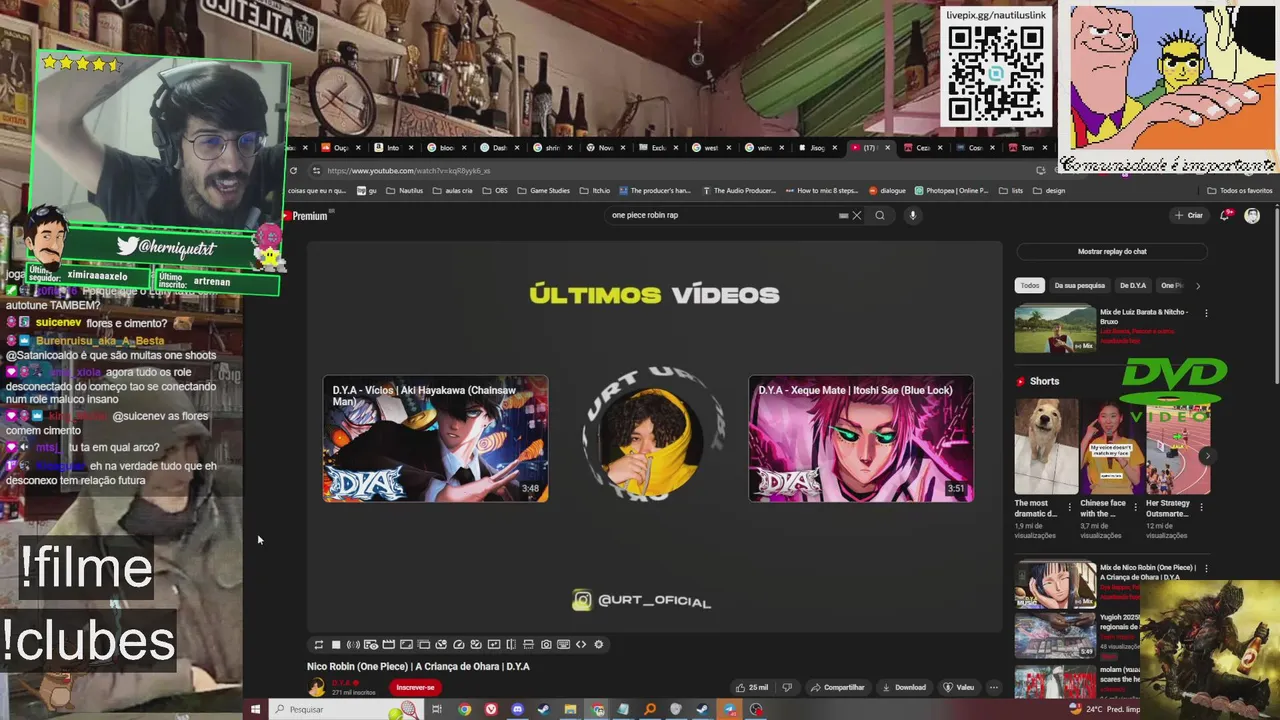
Task: Open the OBS bookmarks folder
Action: click(x=495, y=191)
